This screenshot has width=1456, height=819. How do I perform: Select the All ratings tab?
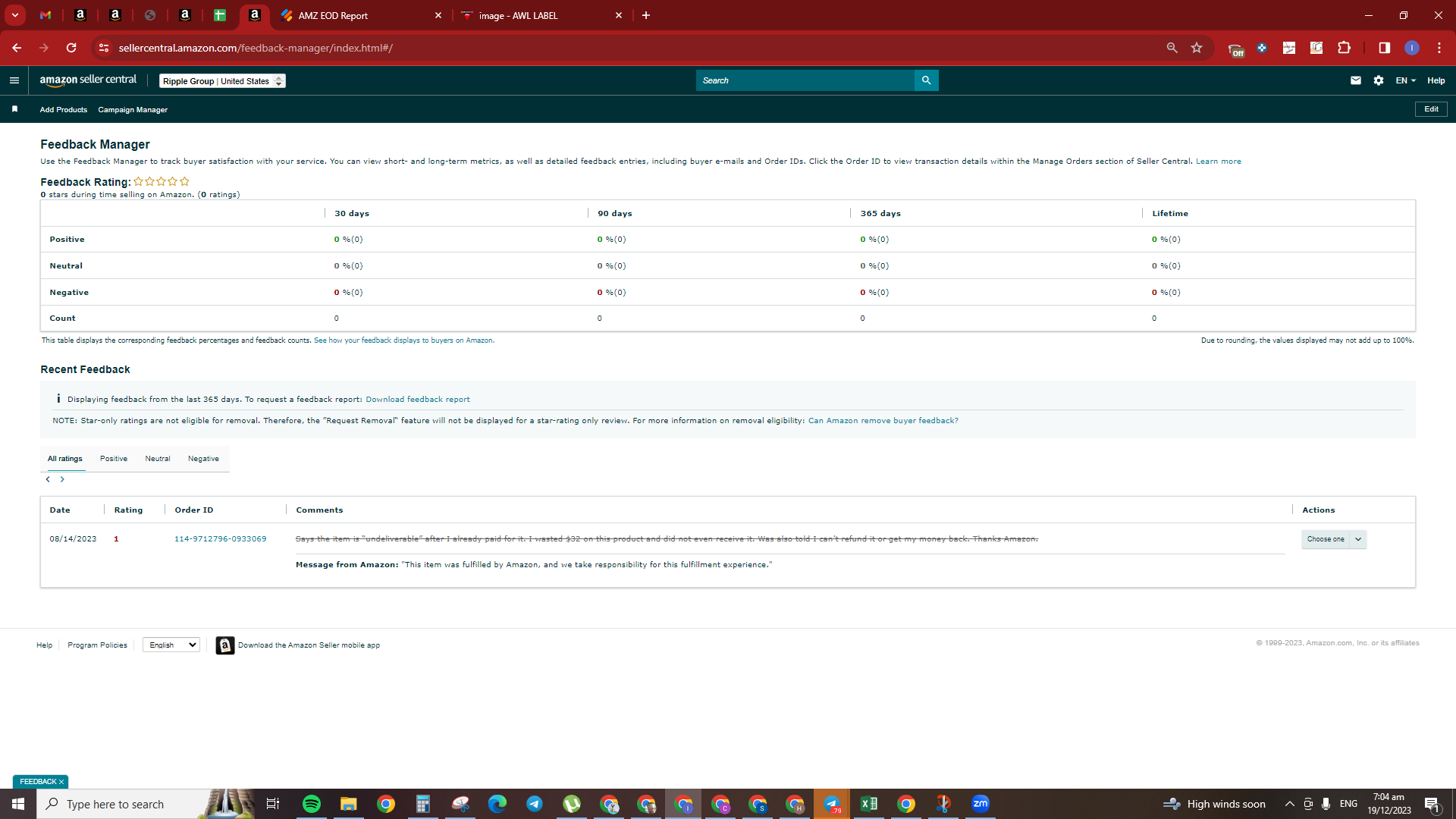point(65,459)
